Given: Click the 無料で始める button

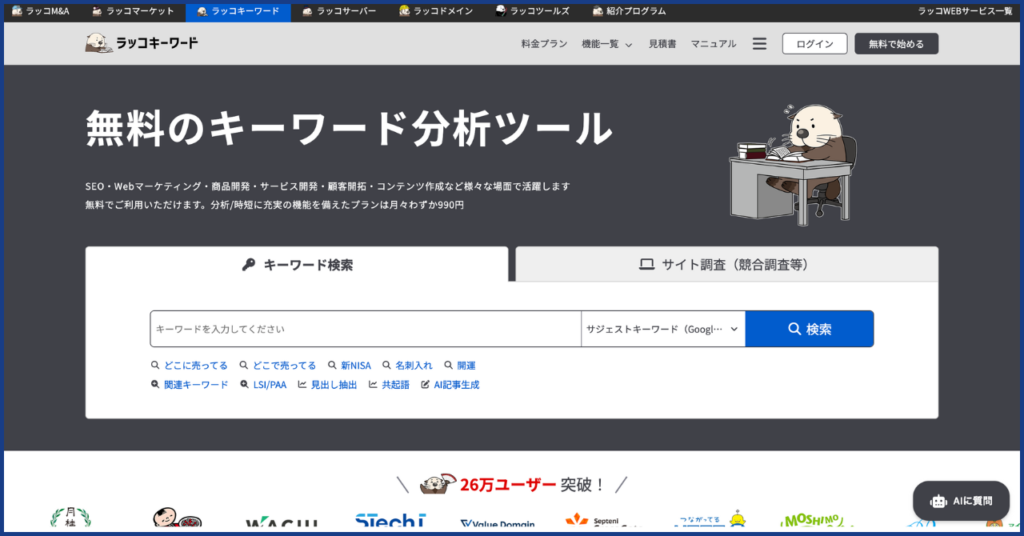Looking at the screenshot, I should point(896,44).
